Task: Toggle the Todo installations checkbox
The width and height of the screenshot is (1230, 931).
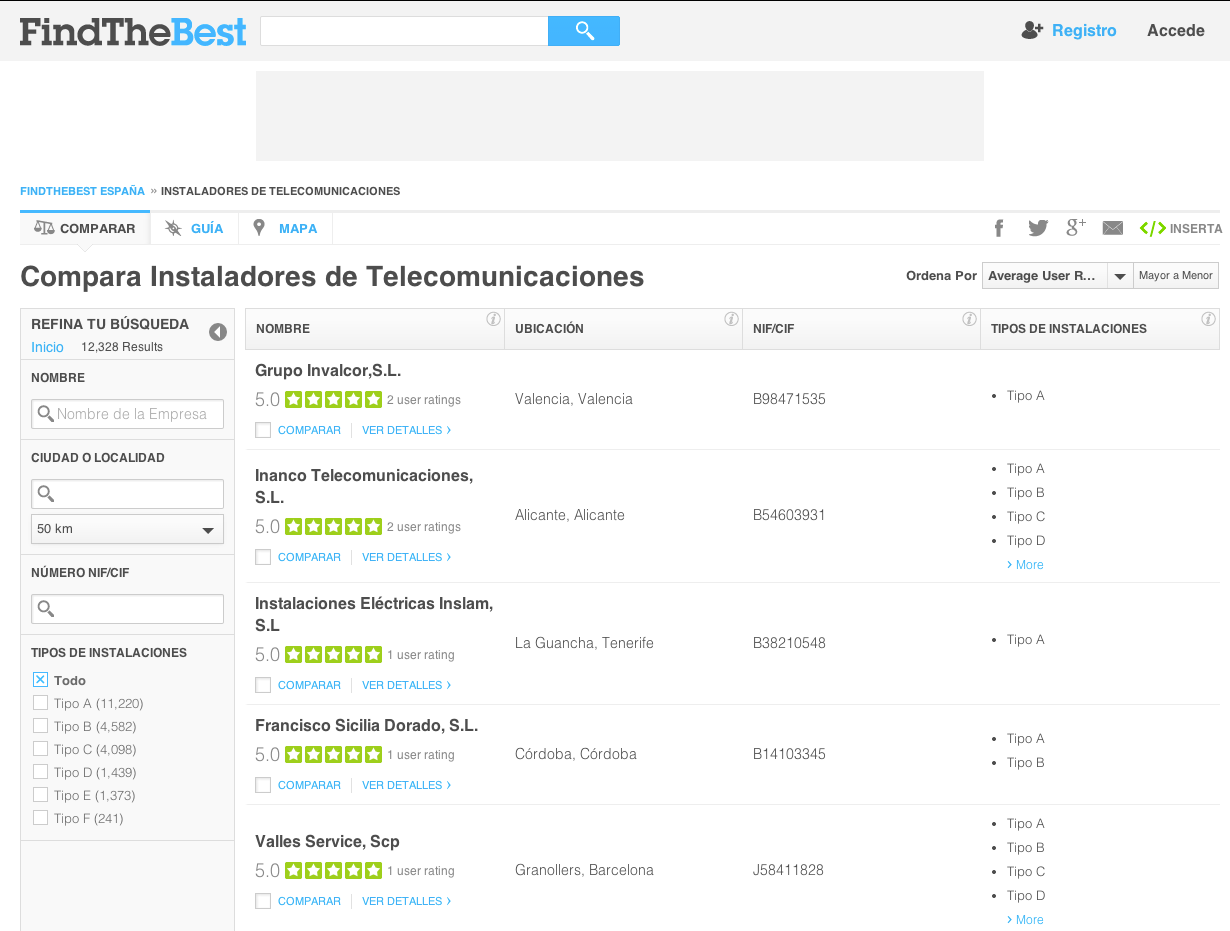Action: (x=40, y=680)
